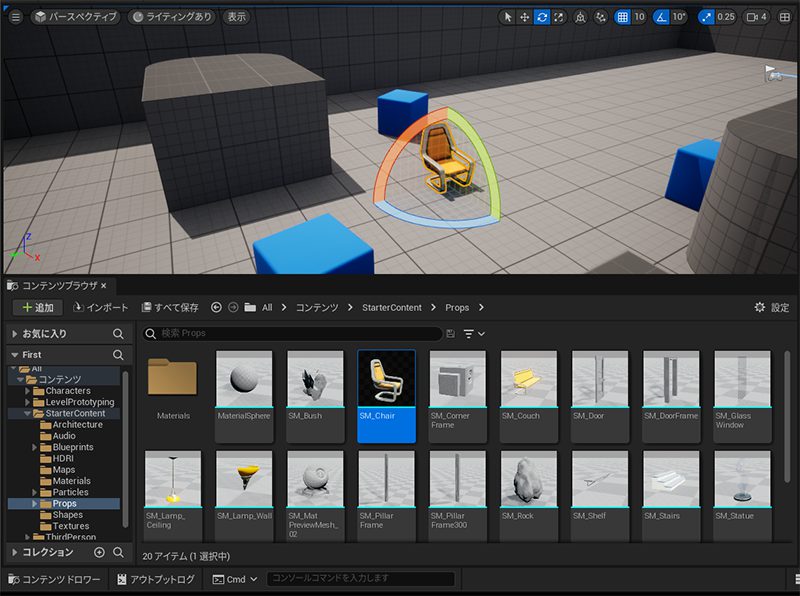Add a new collection with plus icon
The image size is (800, 596).
[x=99, y=552]
